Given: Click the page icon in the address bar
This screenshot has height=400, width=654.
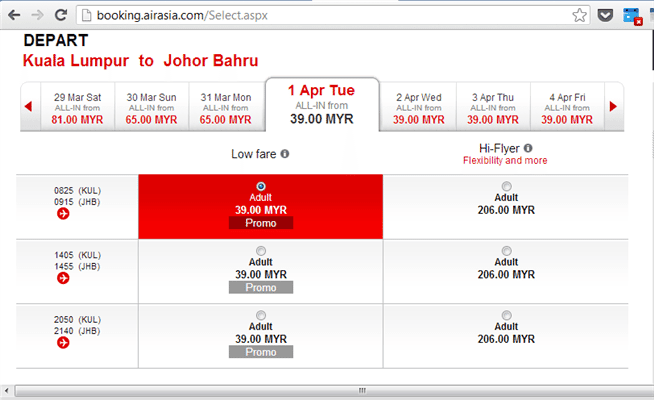Looking at the screenshot, I should [86, 15].
